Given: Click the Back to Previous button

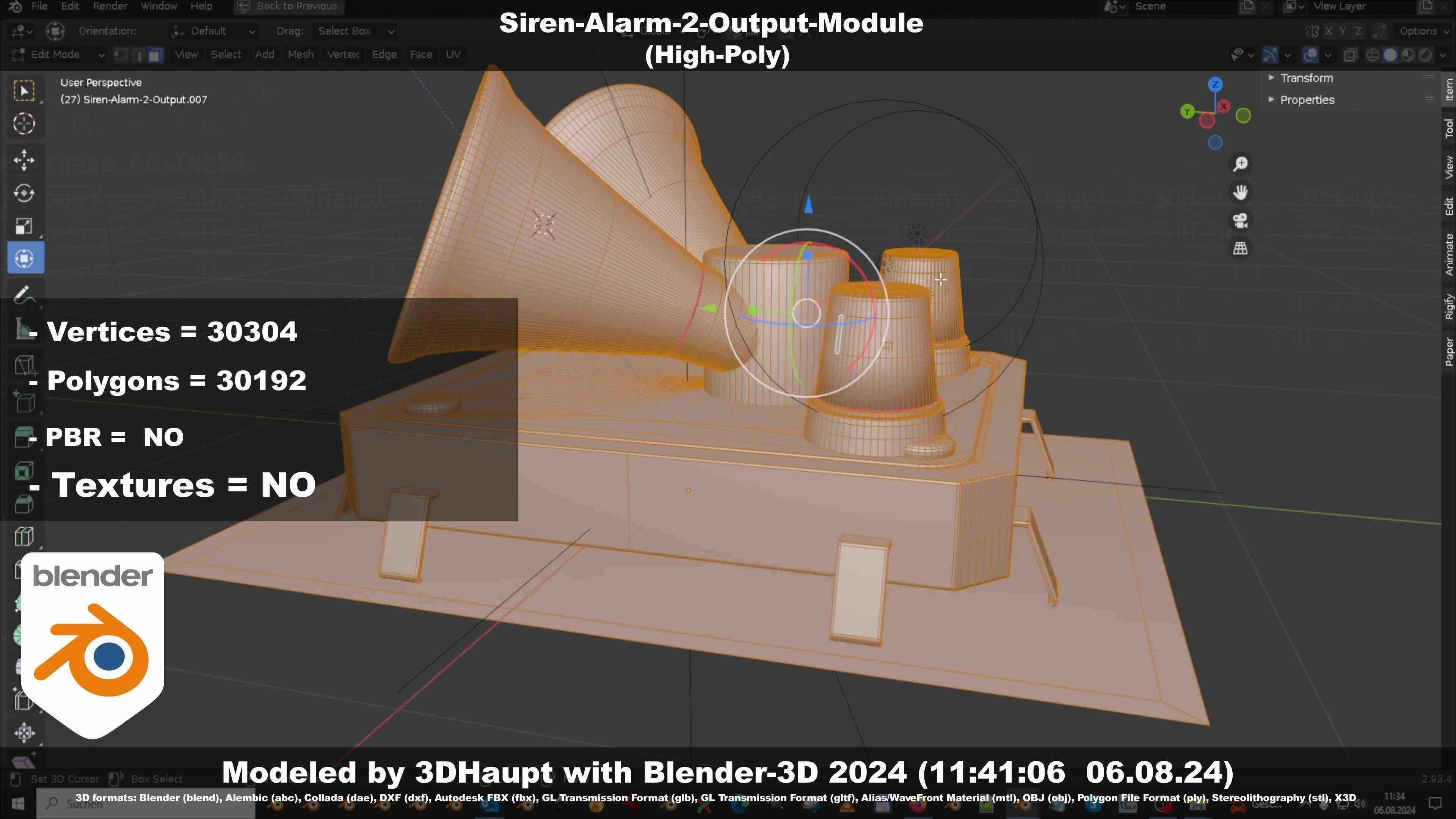Looking at the screenshot, I should (288, 6).
